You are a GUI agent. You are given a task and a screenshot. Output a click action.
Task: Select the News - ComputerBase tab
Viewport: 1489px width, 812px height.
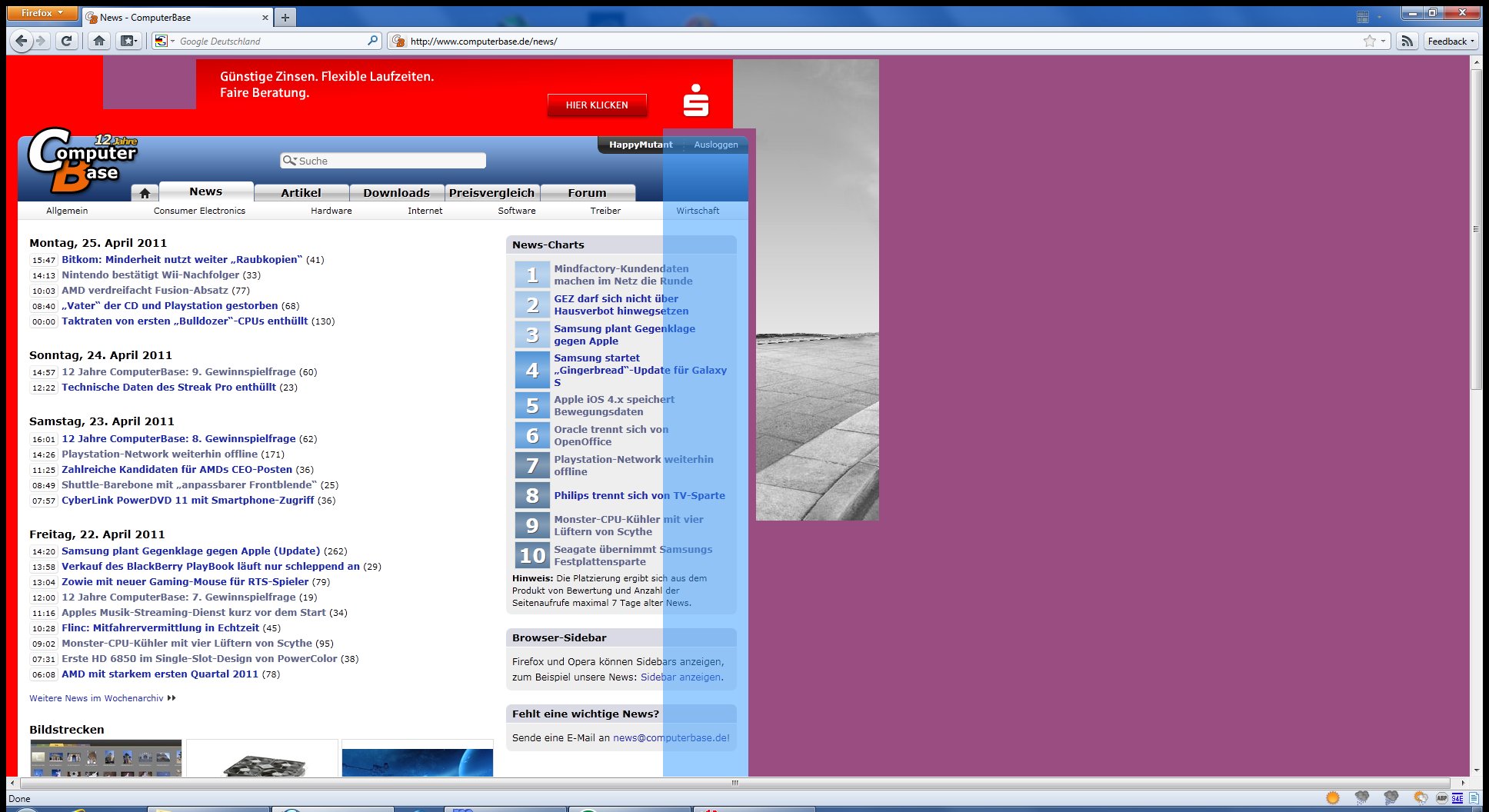[177, 17]
